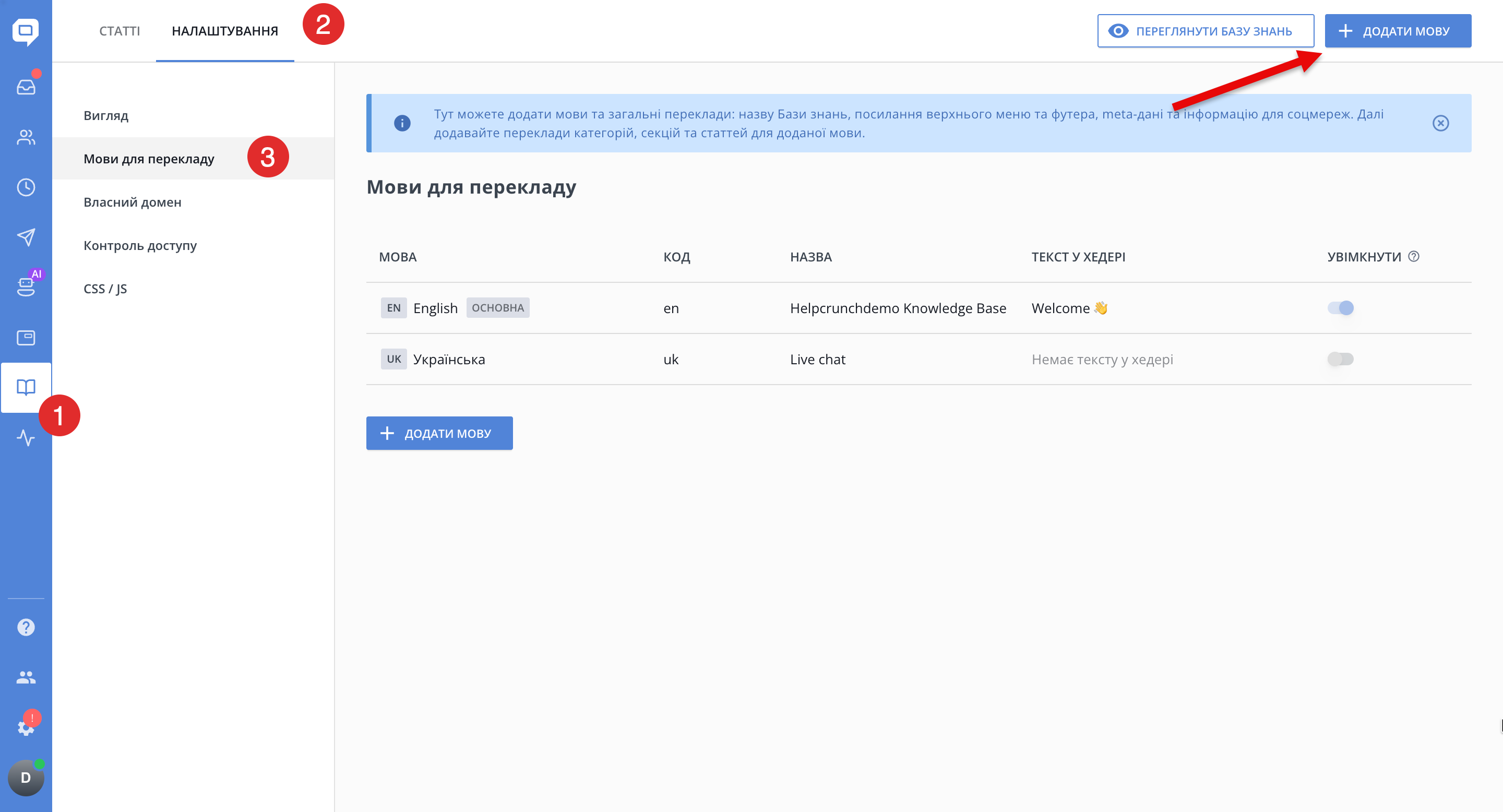This screenshot has height=812, width=1503.
Task: Open the Inbox icon in sidebar
Action: click(x=26, y=87)
